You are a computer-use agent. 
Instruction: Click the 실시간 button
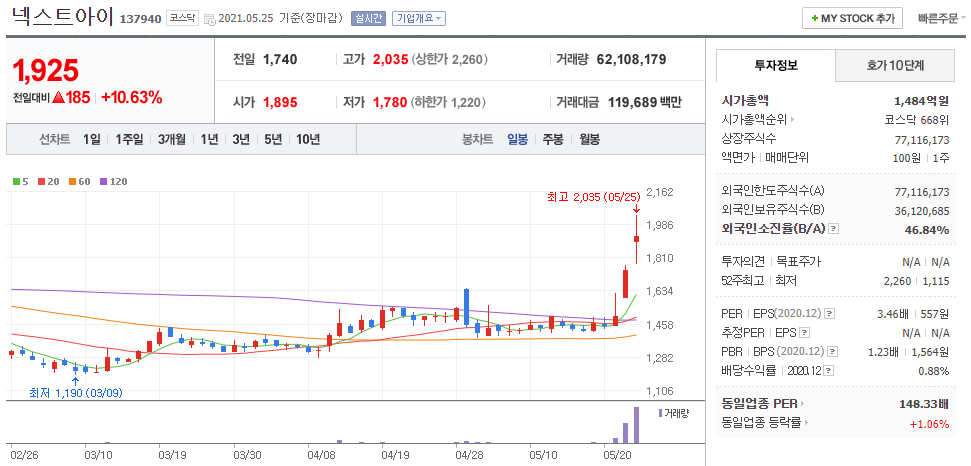tap(368, 19)
